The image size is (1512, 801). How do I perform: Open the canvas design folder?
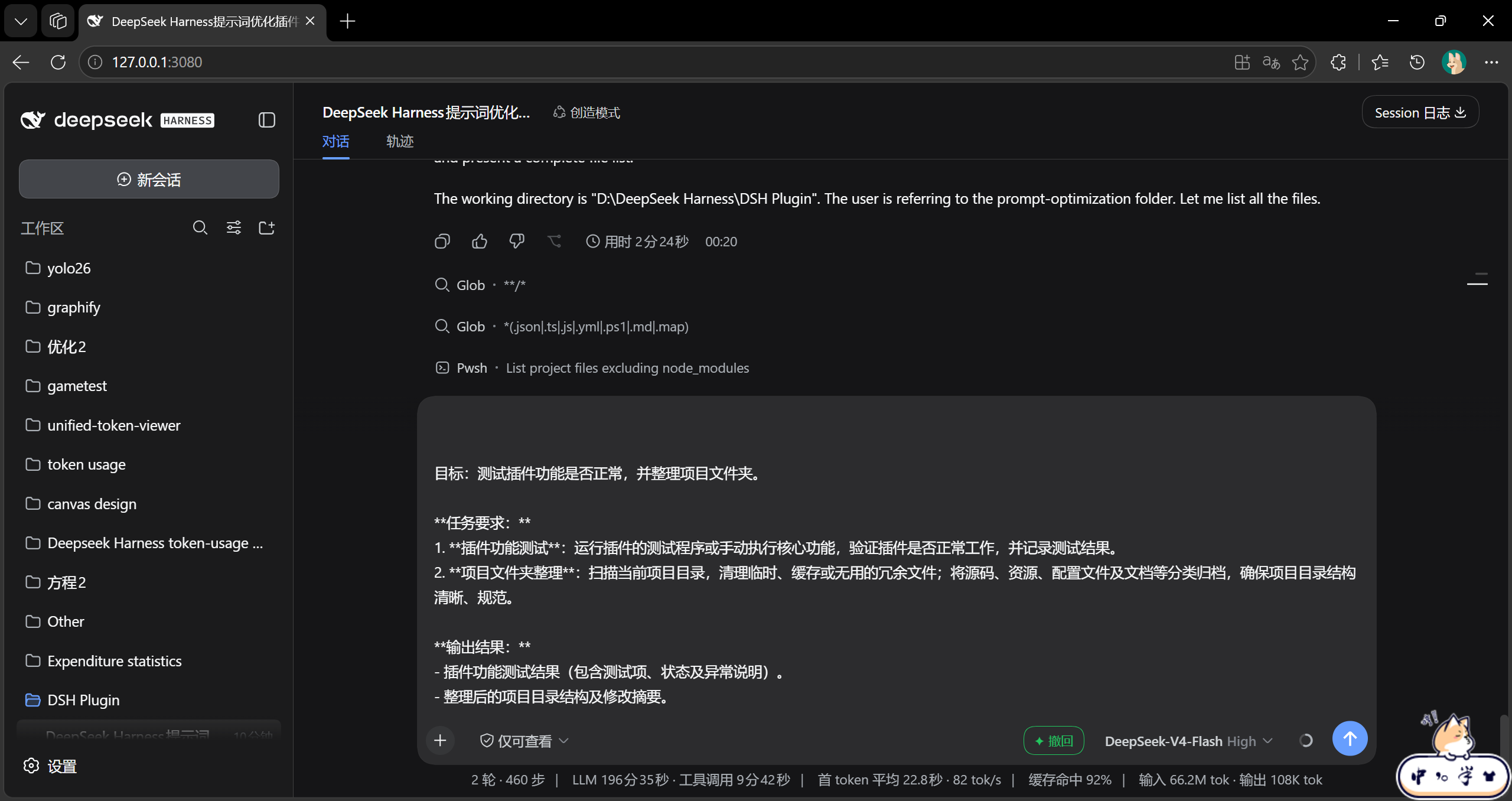tap(149, 504)
